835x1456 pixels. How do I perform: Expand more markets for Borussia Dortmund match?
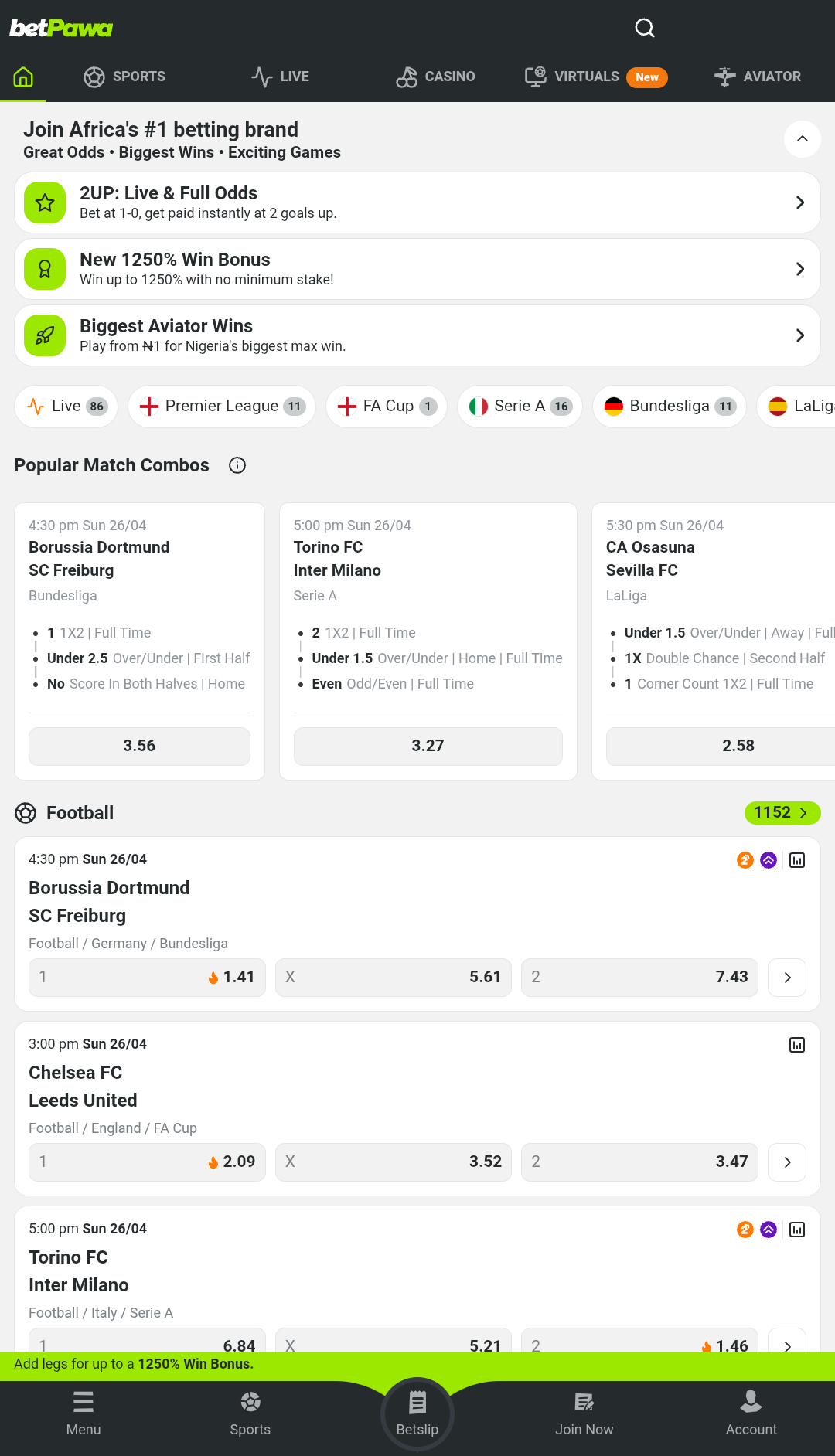786,978
